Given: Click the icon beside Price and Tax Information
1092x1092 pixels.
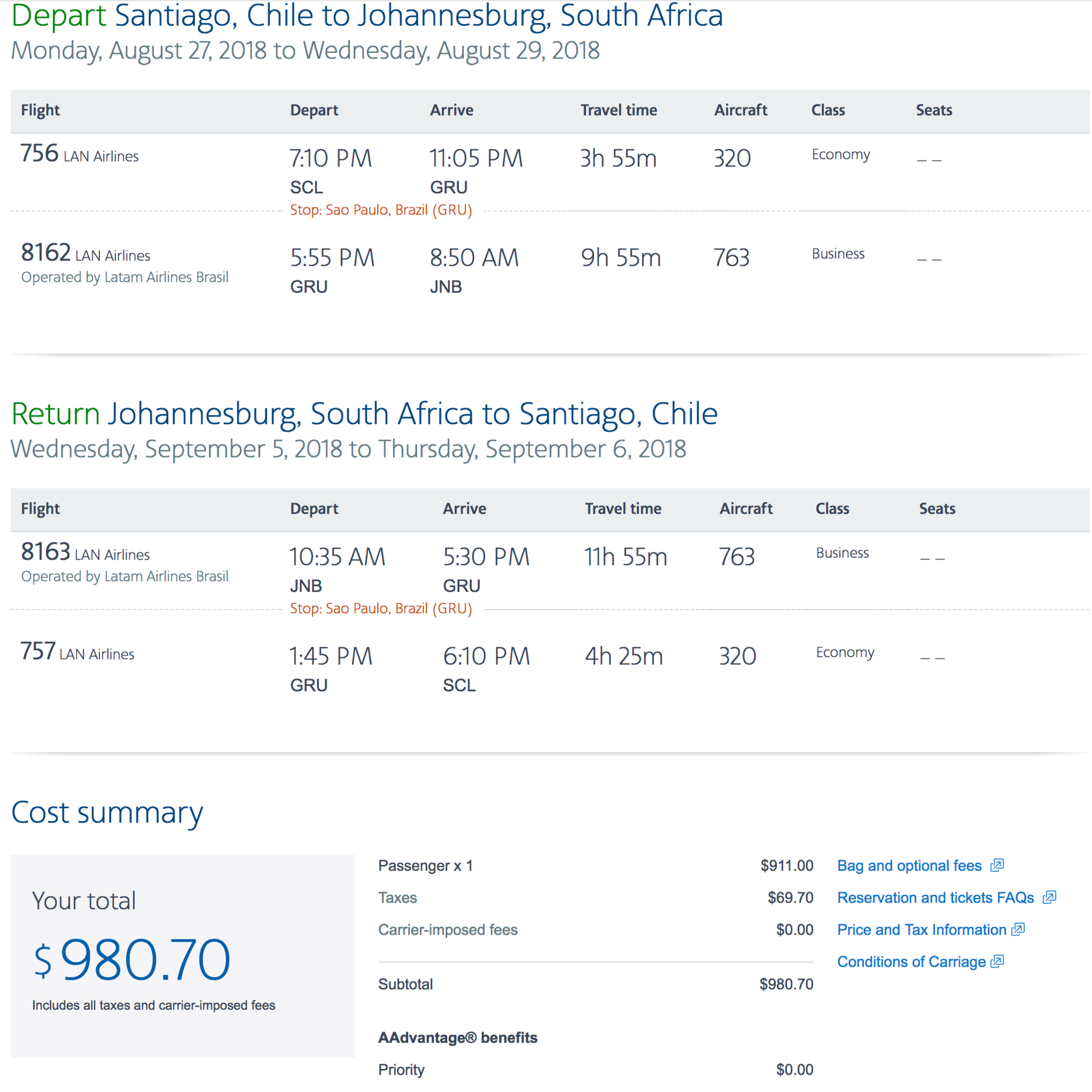Looking at the screenshot, I should pos(1017,930).
